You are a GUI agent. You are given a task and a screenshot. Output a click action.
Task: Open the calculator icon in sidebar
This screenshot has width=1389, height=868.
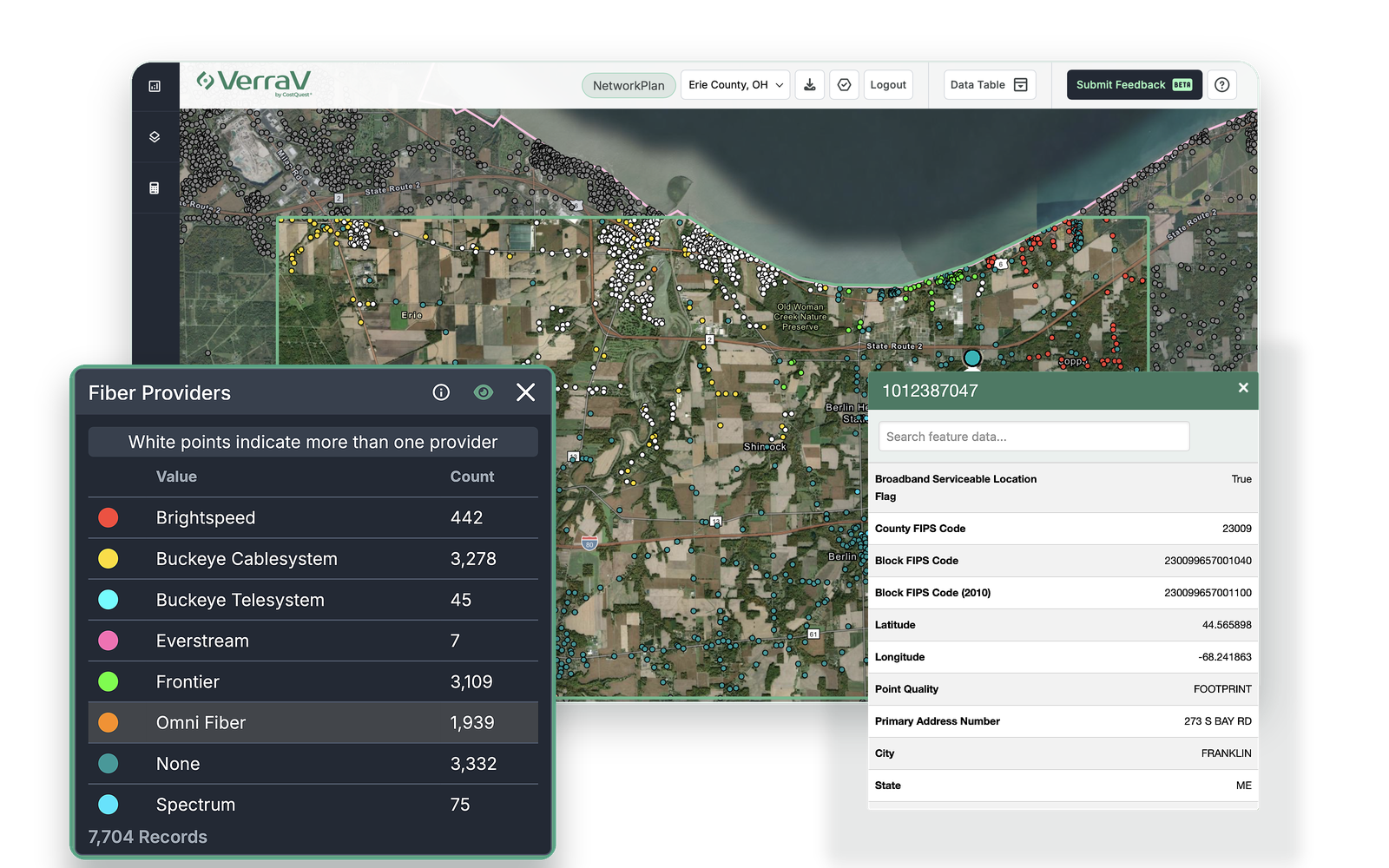155,187
